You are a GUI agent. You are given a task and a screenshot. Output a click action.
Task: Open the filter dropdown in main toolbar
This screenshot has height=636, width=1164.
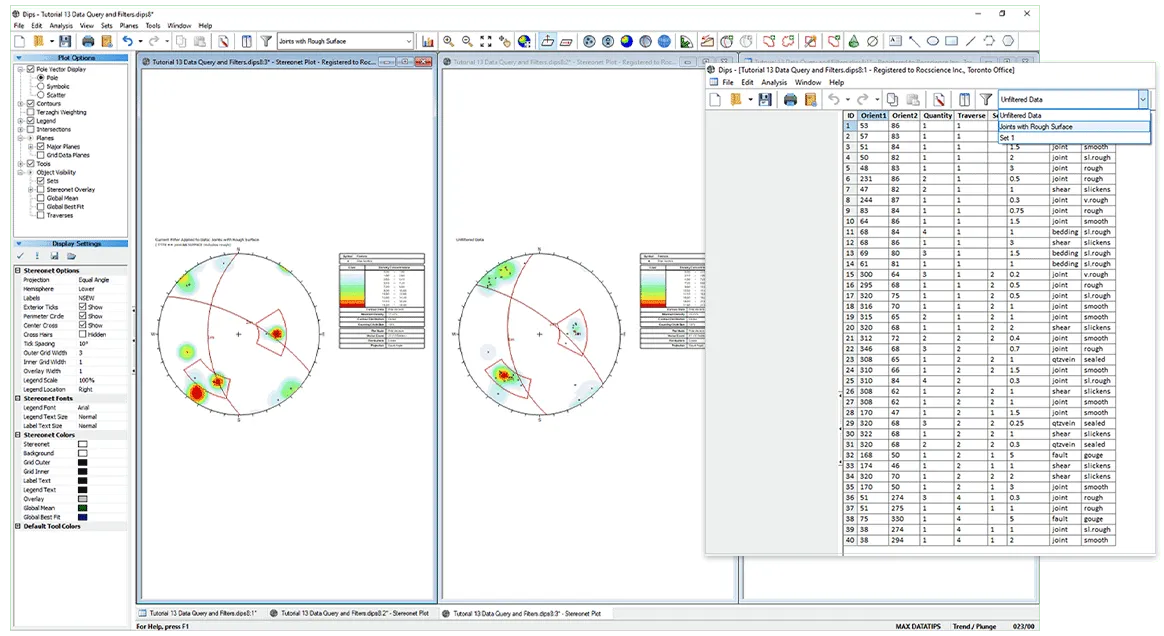pos(408,42)
